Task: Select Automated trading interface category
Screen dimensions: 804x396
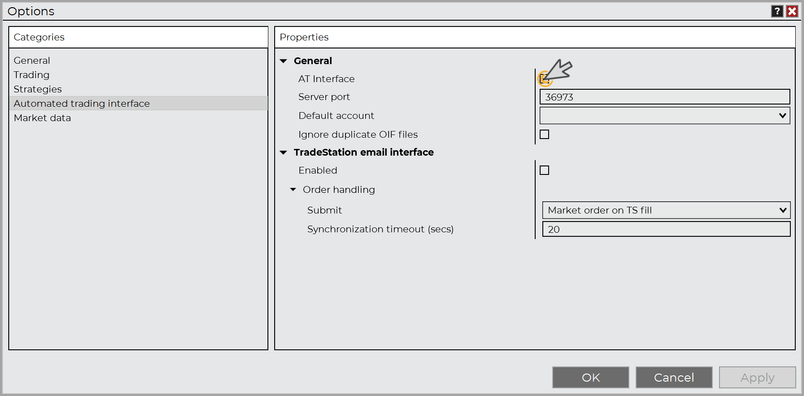Action: [138, 103]
